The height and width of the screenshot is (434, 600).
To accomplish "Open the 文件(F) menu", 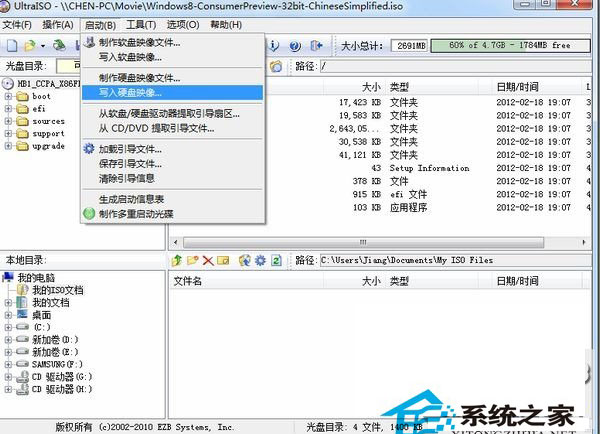I will pyautogui.click(x=17, y=25).
